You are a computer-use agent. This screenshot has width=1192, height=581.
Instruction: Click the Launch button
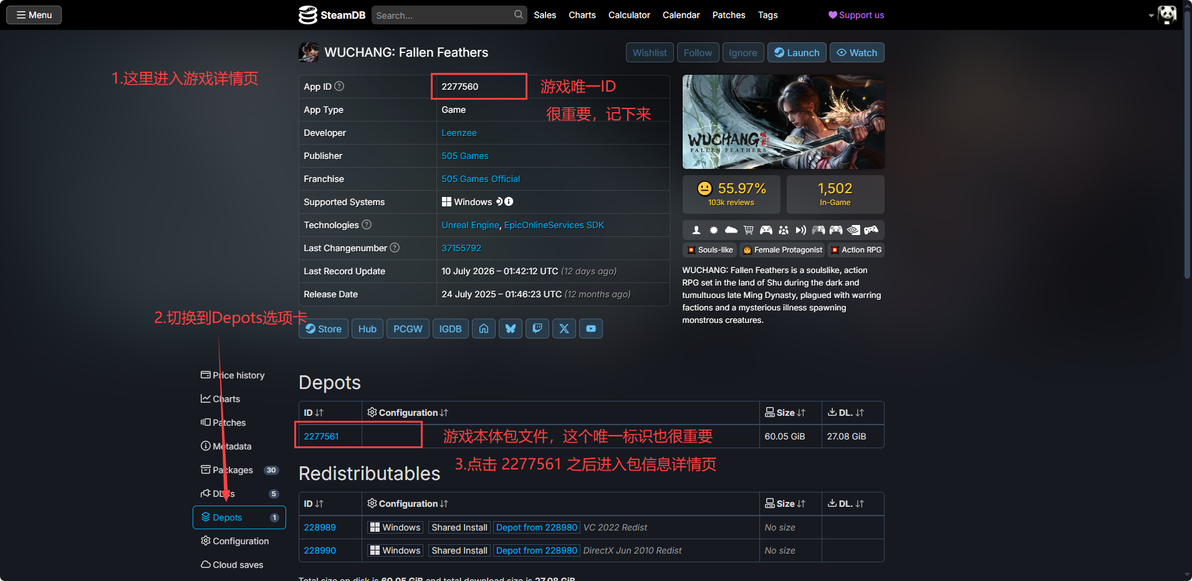pyautogui.click(x=797, y=52)
